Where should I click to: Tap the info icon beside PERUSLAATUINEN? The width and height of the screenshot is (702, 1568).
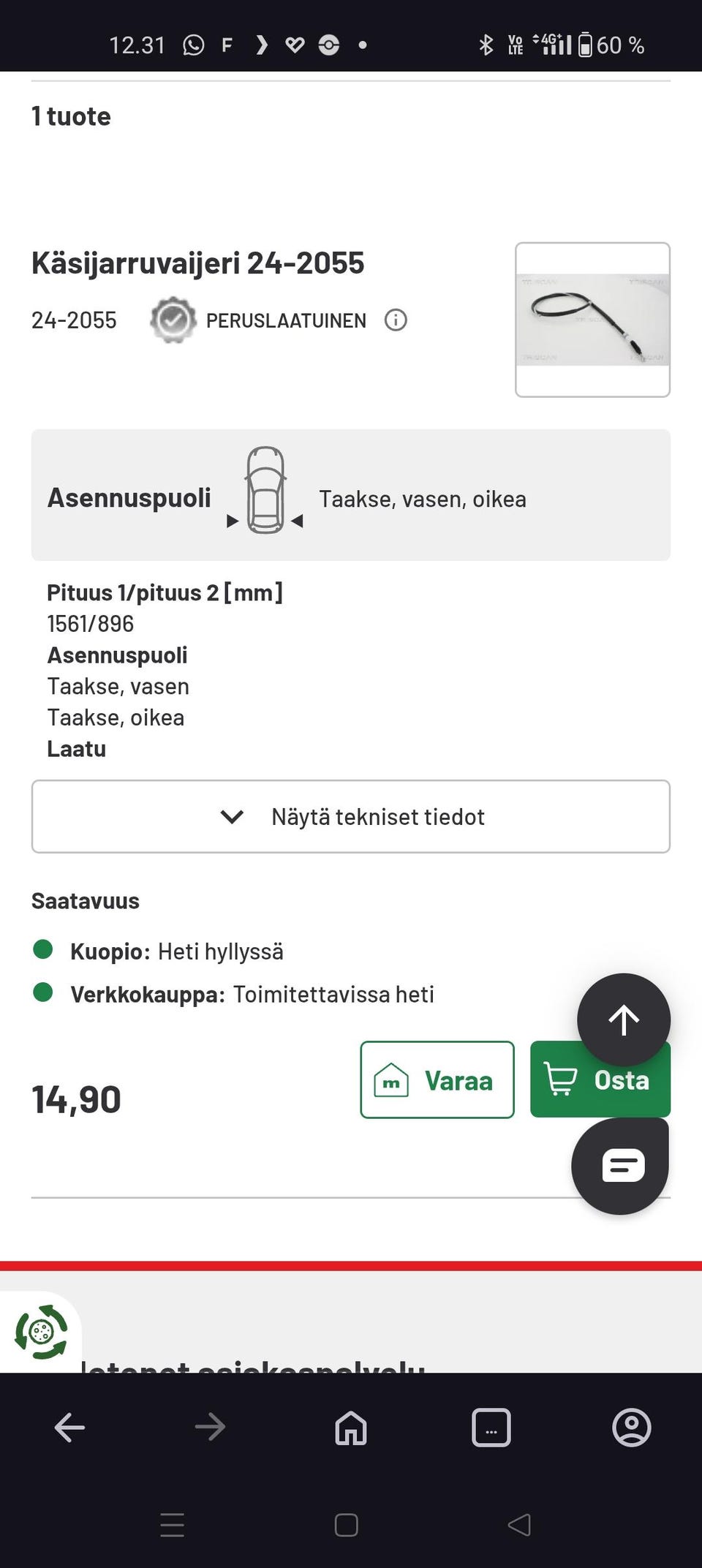(395, 320)
